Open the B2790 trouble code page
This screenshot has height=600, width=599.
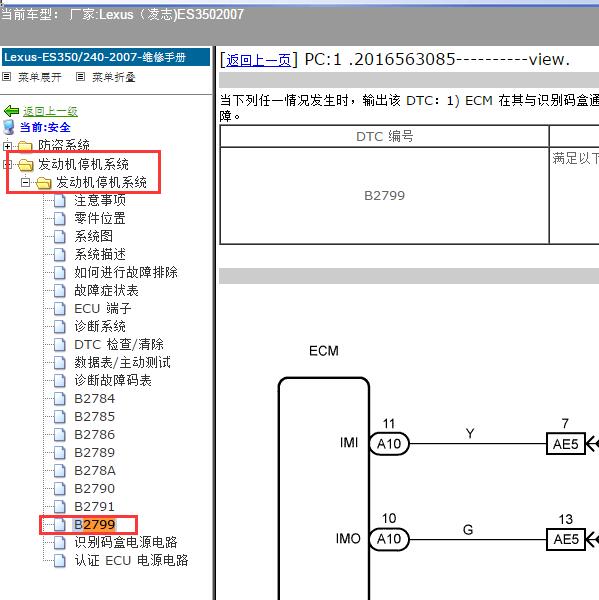tap(95, 488)
